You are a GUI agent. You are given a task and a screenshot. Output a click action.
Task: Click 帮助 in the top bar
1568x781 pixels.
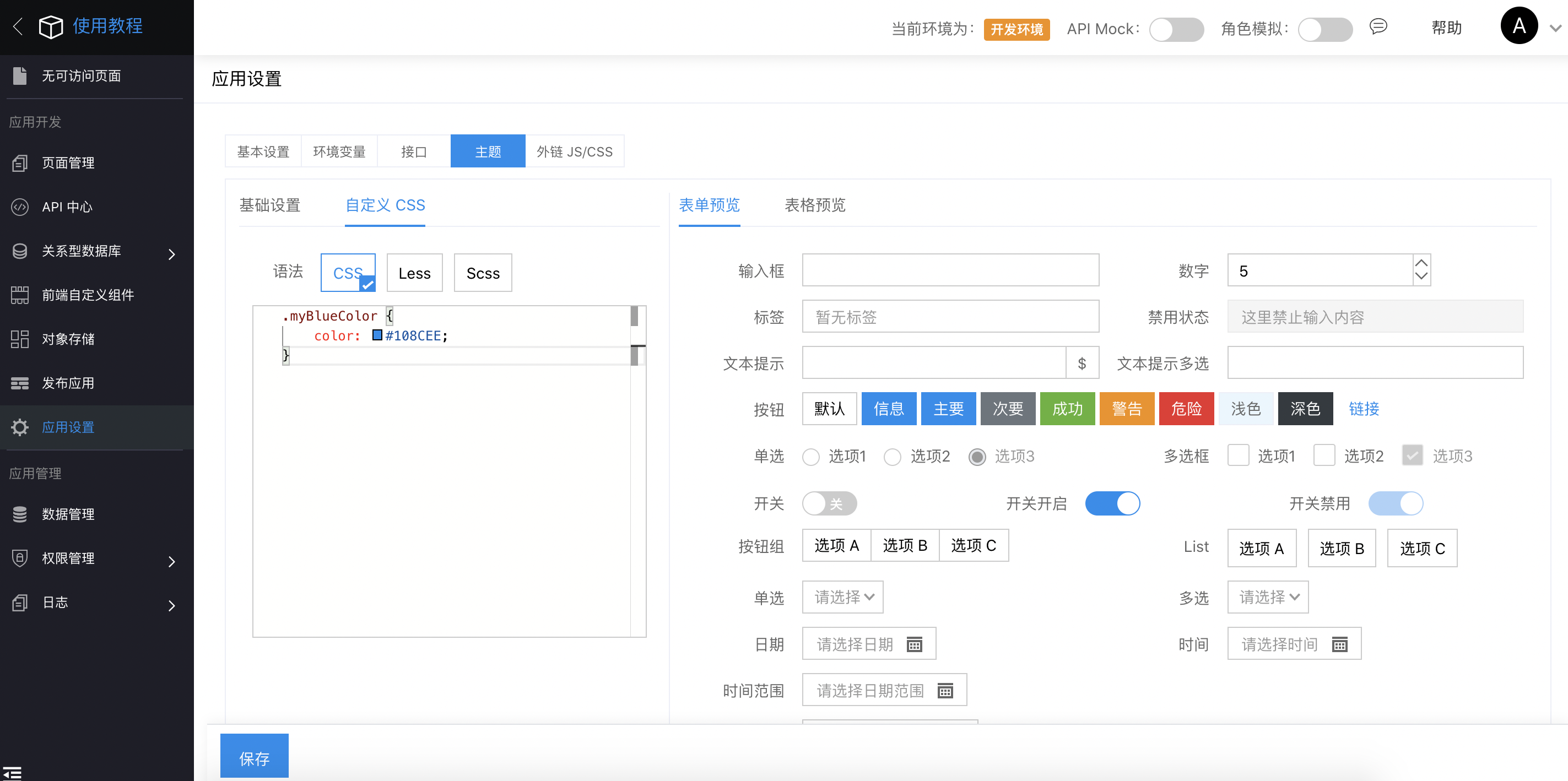point(1446,28)
